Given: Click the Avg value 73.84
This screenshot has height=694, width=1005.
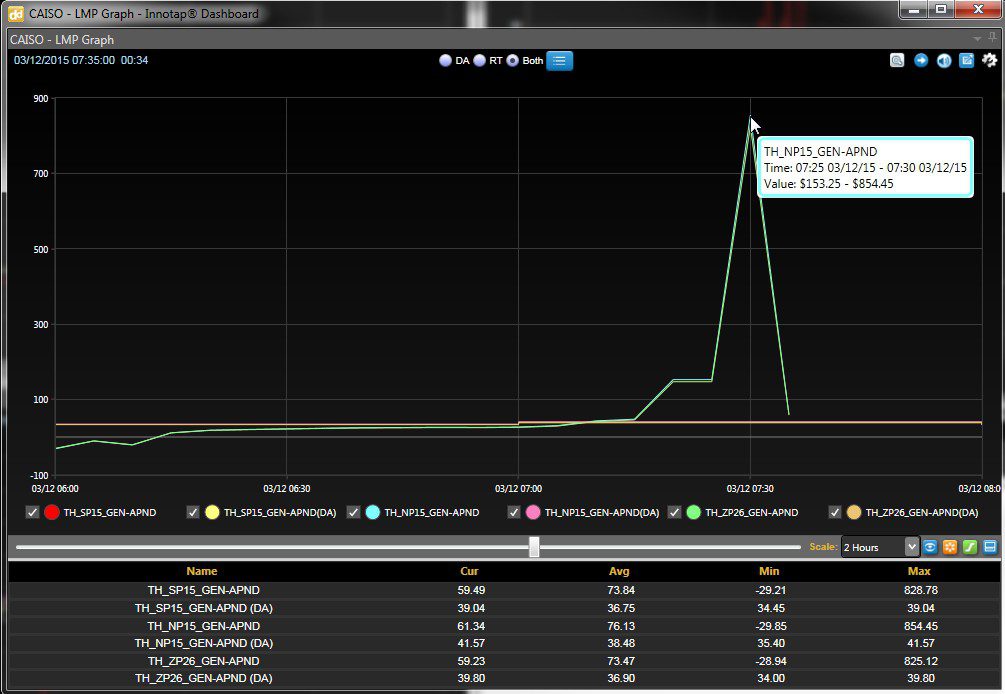Looking at the screenshot, I should click(621, 590).
